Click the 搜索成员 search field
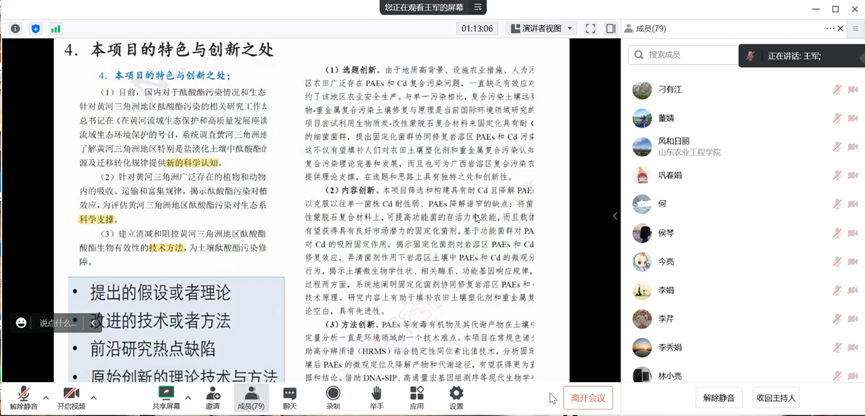The height and width of the screenshot is (416, 865). pyautogui.click(x=690, y=54)
